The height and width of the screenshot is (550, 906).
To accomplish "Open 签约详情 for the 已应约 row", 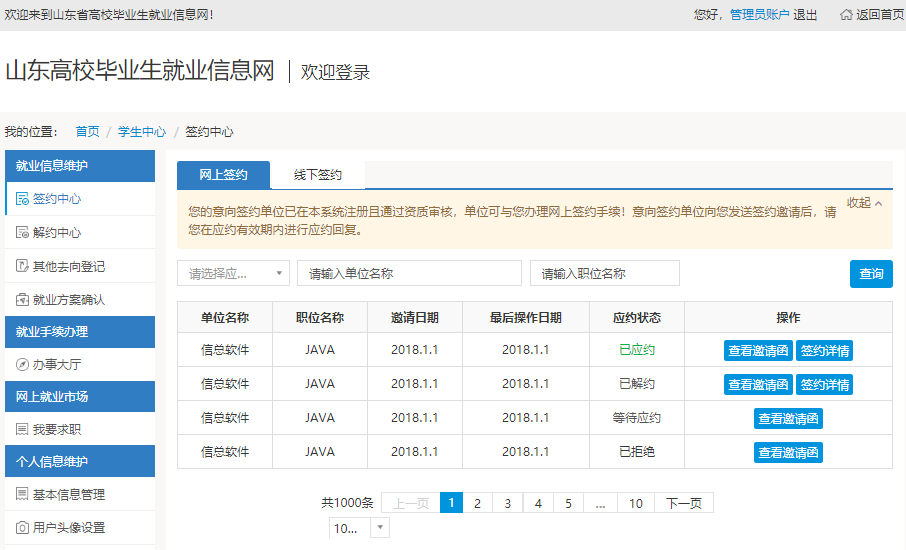I will pos(824,351).
